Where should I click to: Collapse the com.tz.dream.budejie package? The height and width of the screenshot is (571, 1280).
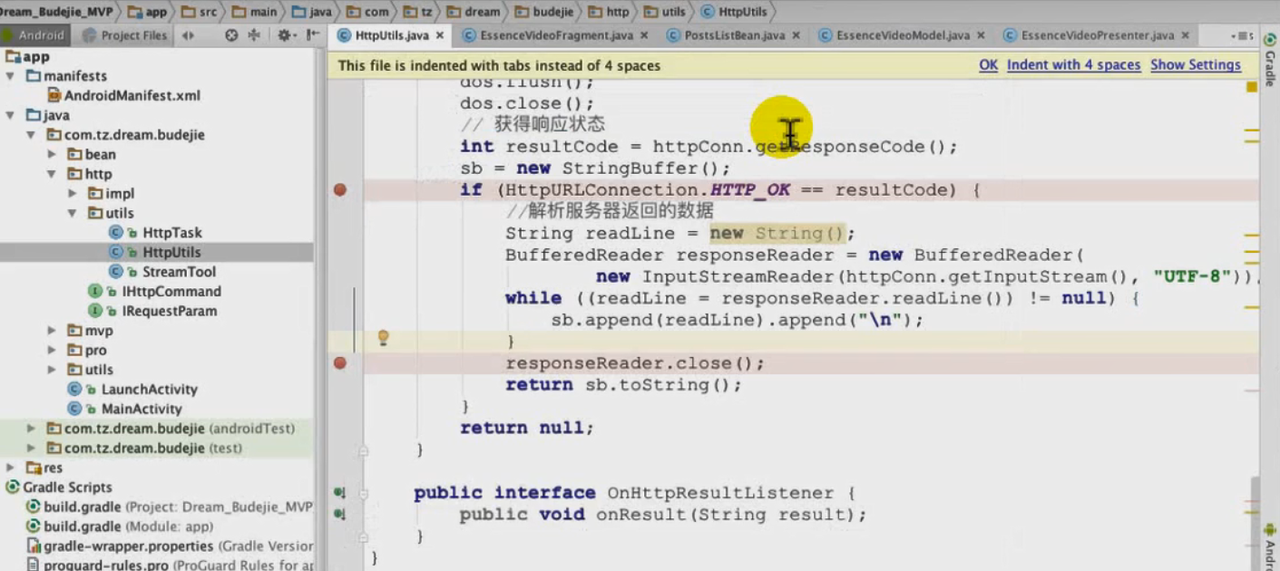(x=32, y=135)
